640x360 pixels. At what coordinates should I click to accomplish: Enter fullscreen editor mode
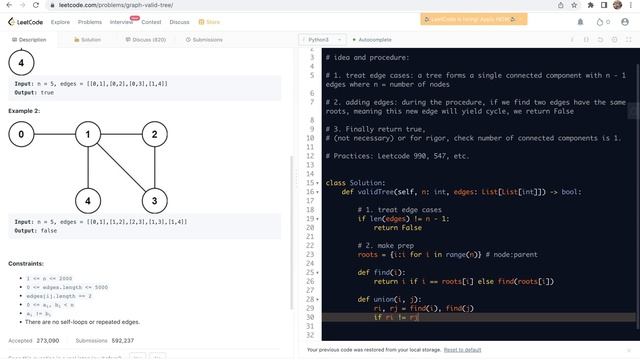[x=629, y=40]
